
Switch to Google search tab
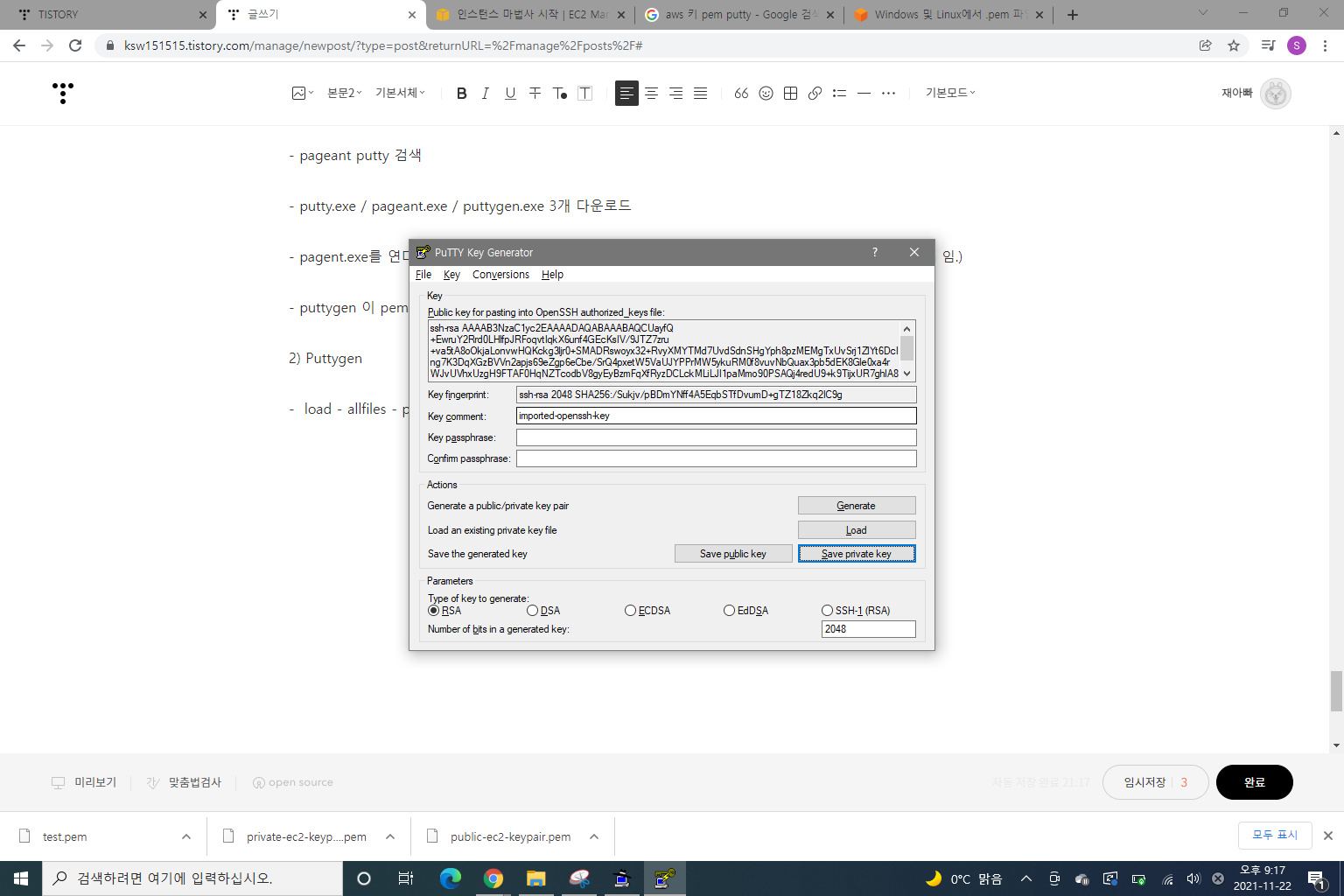coord(739,15)
